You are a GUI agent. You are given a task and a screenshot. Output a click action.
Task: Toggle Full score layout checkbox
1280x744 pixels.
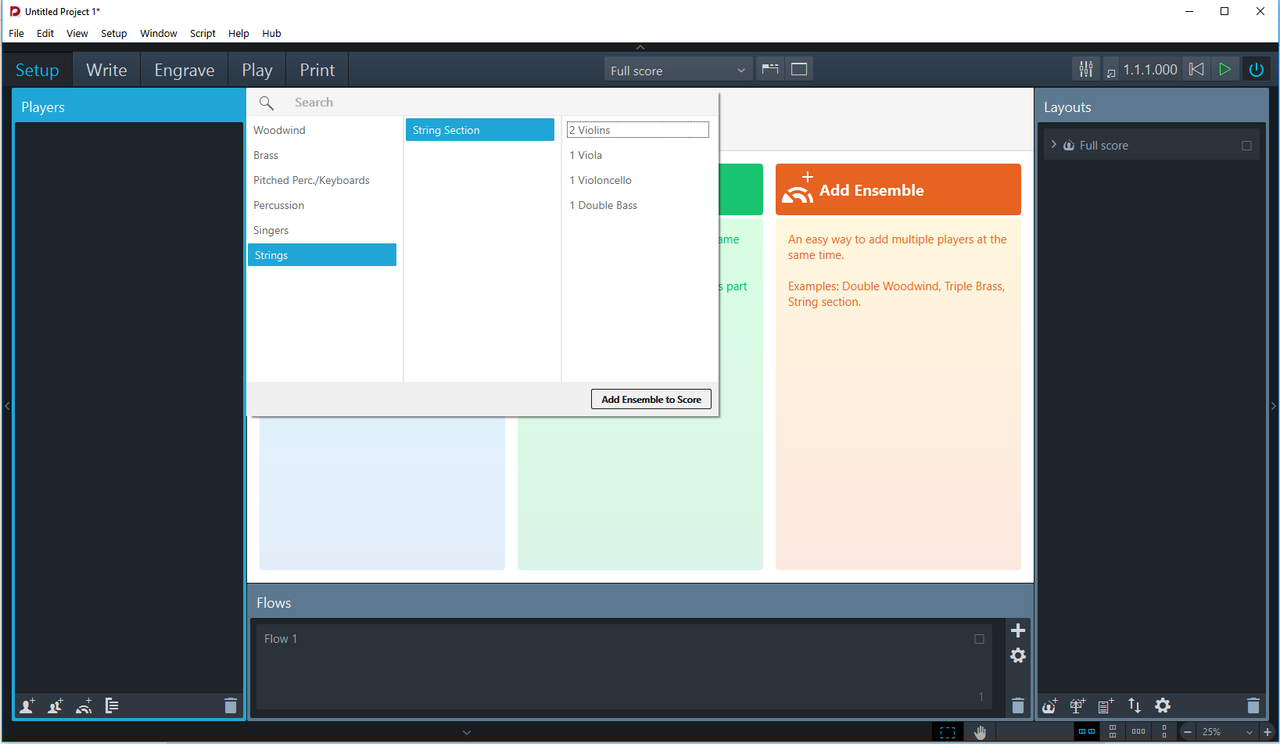1247,145
